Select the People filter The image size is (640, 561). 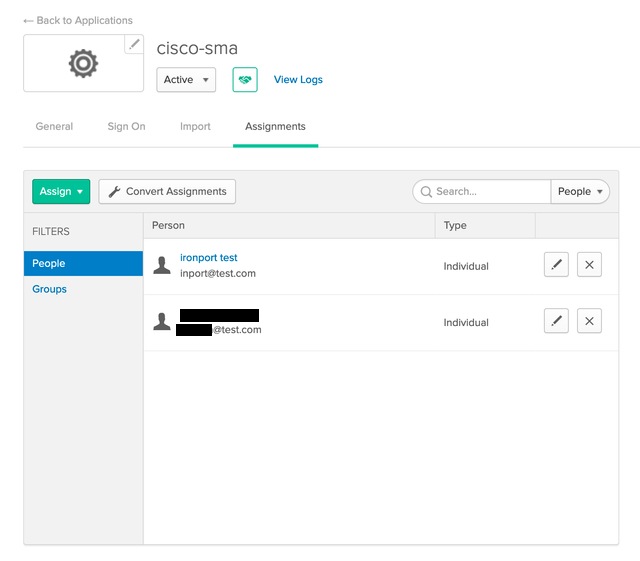pos(83,263)
